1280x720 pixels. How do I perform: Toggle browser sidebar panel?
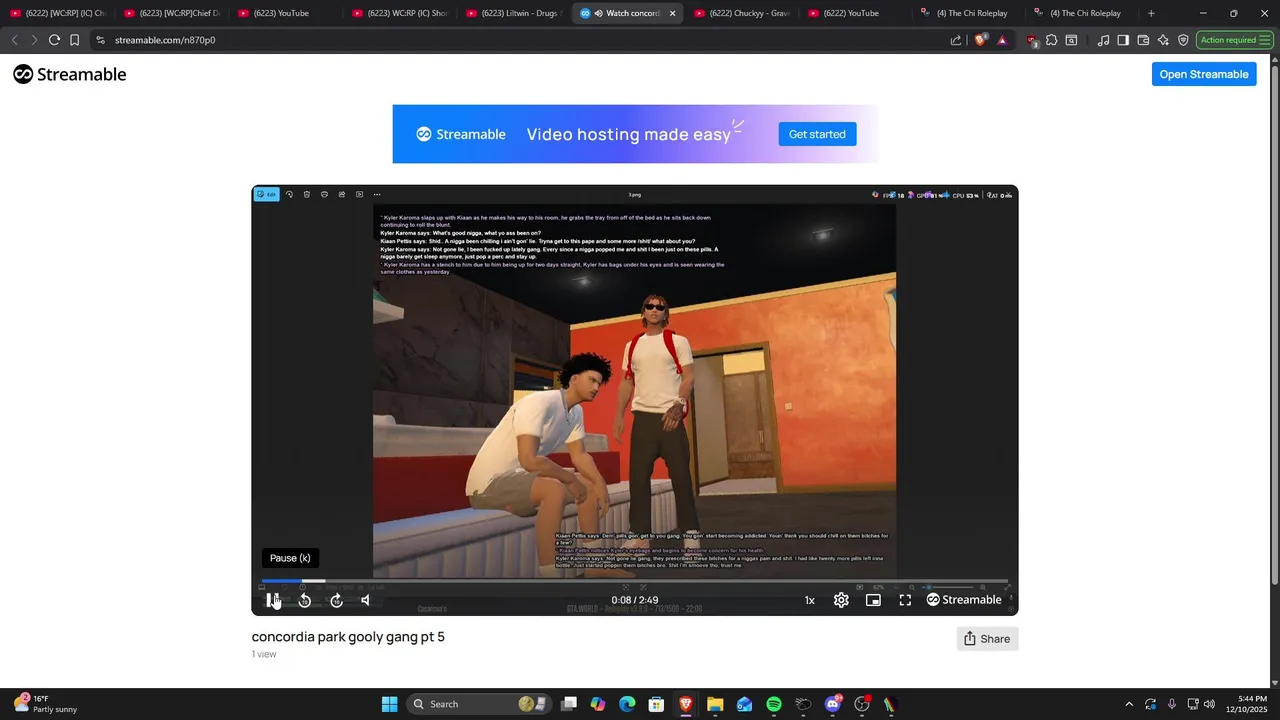click(x=1123, y=40)
